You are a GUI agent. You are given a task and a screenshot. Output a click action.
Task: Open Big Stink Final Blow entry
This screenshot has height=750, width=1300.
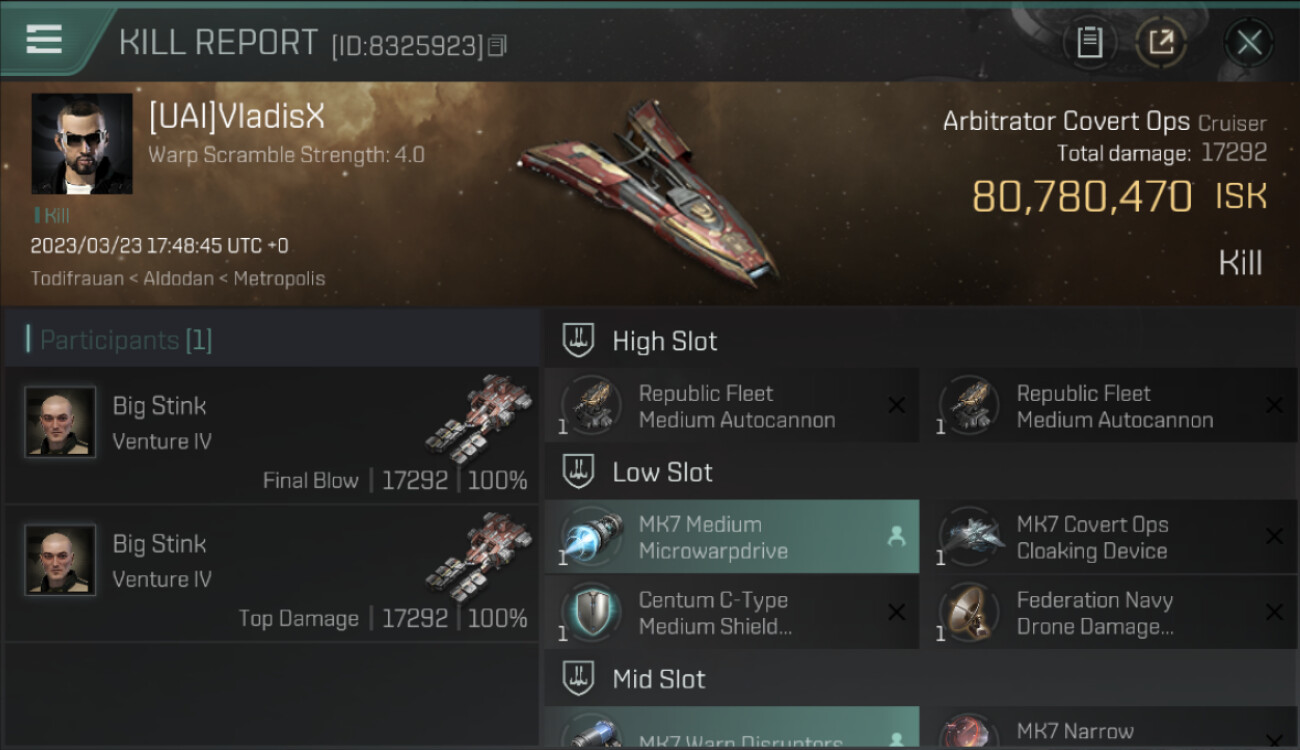pos(272,435)
